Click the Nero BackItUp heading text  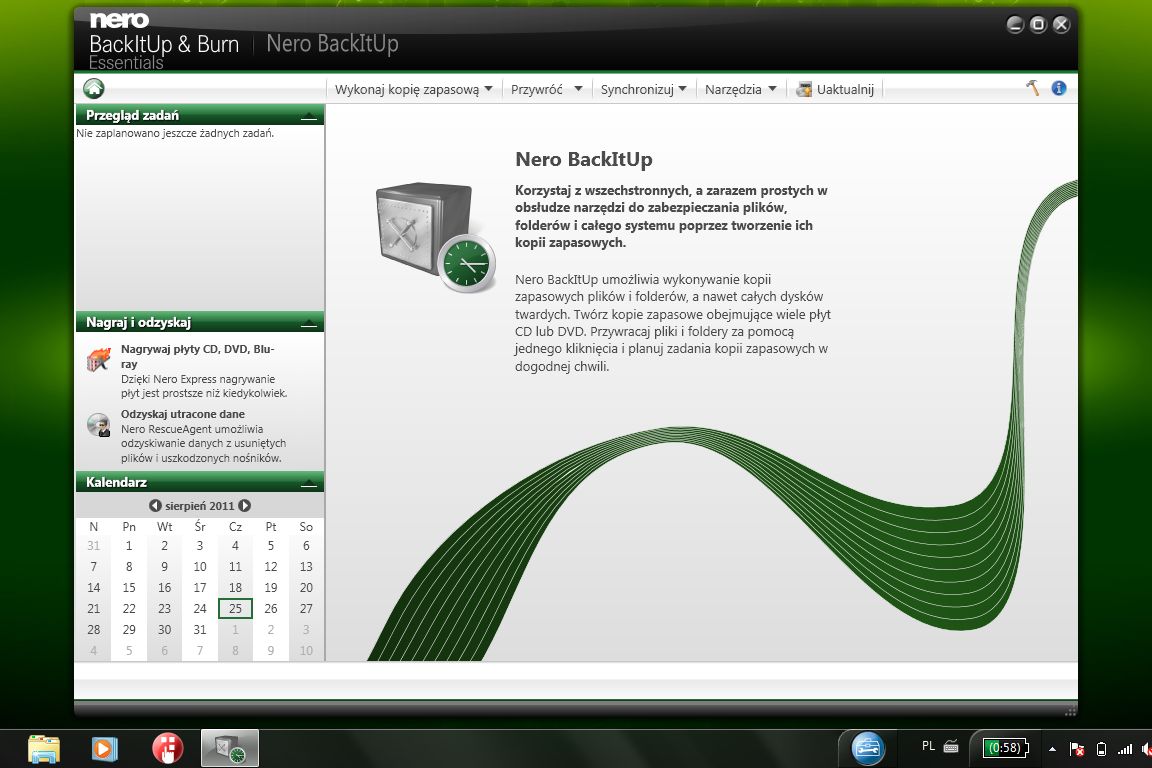click(584, 159)
